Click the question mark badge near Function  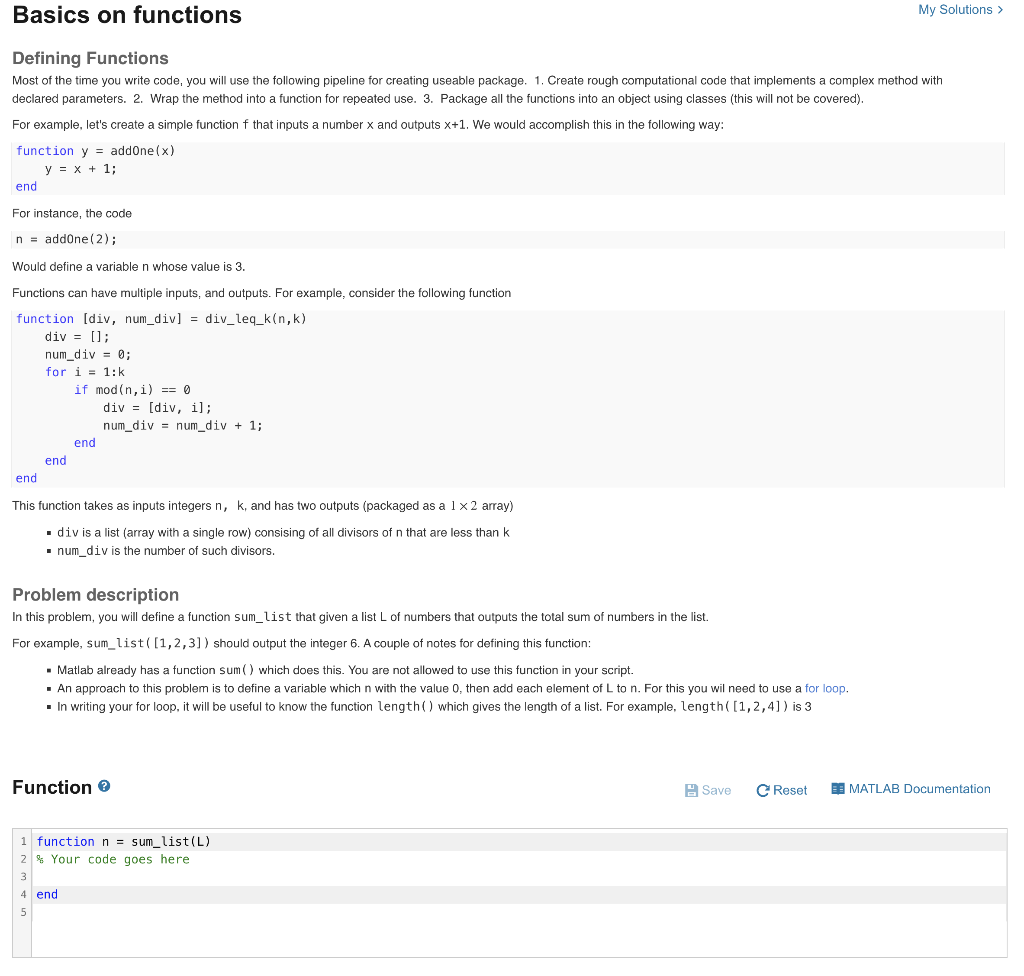(104, 786)
